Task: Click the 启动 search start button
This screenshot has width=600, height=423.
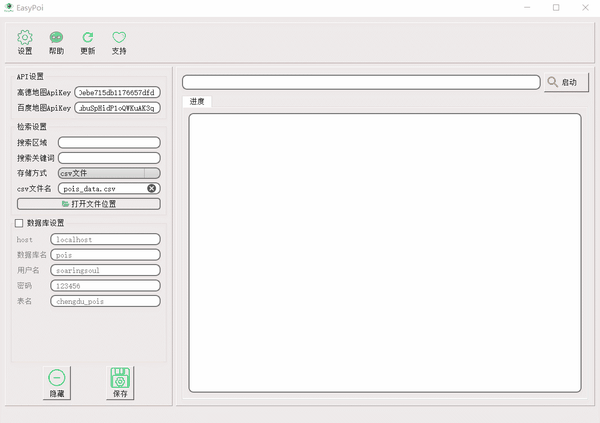Action: click(x=566, y=82)
